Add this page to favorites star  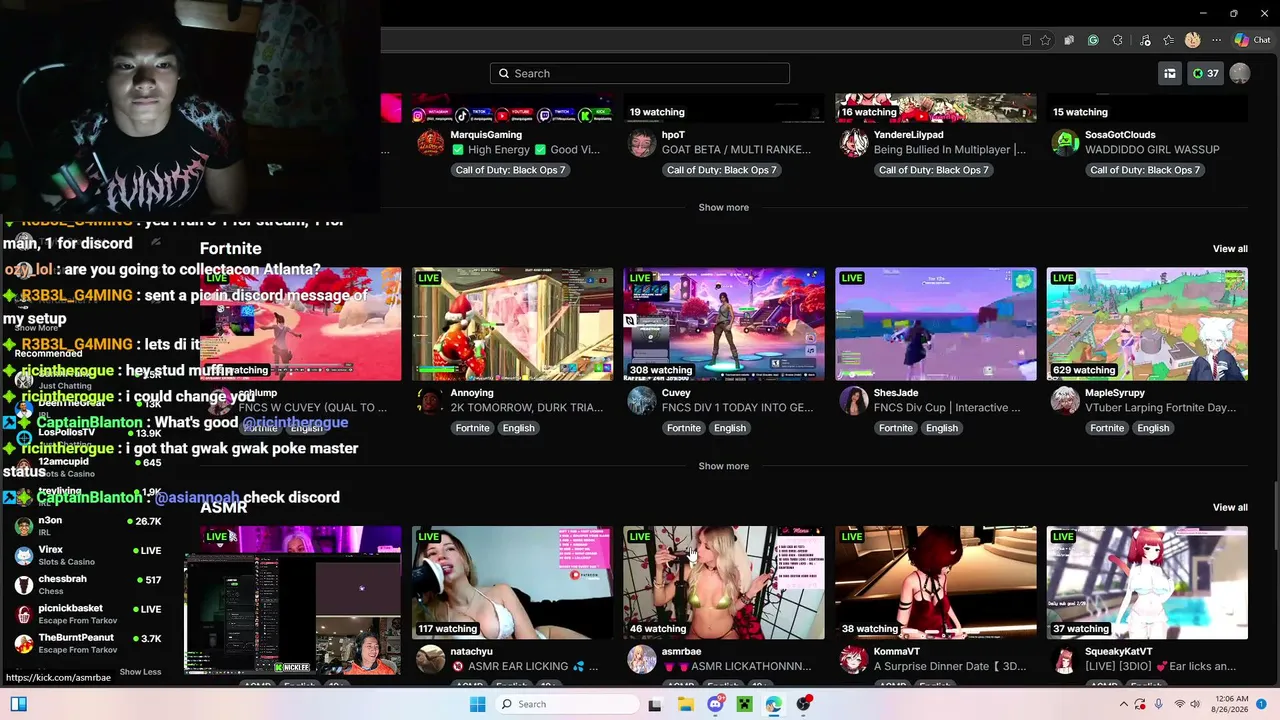pos(1045,40)
